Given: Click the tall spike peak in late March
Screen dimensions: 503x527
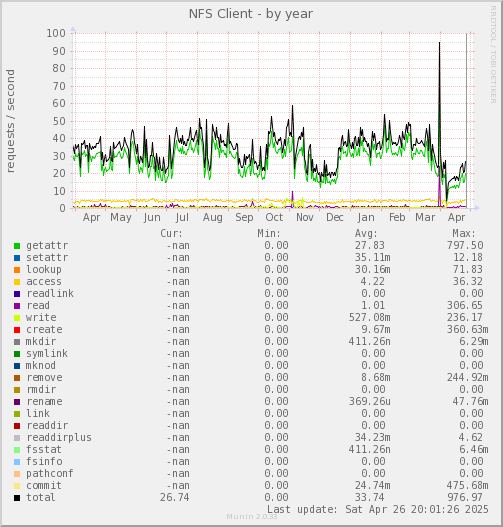Looking at the screenshot, I should coord(439,43).
